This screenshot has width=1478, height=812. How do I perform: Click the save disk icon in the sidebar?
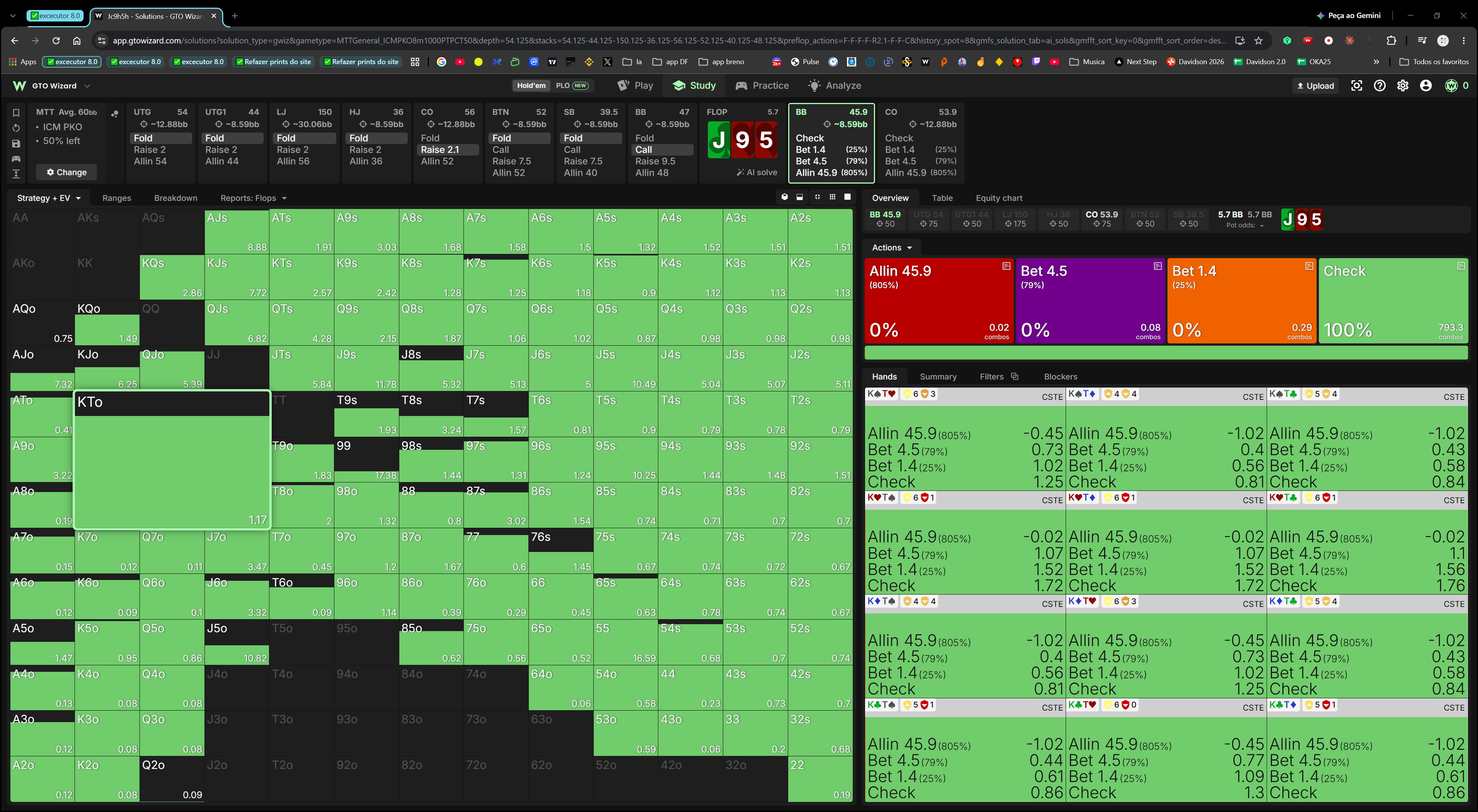16,143
